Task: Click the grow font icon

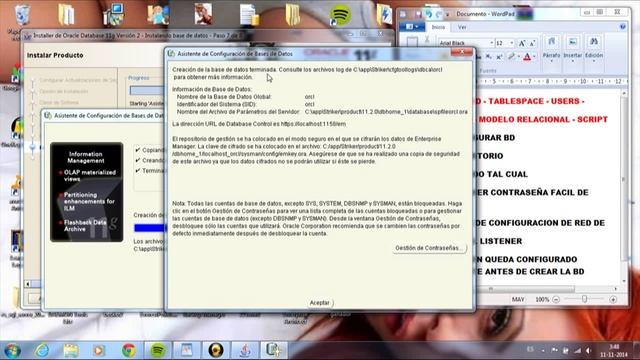Action: (522, 43)
